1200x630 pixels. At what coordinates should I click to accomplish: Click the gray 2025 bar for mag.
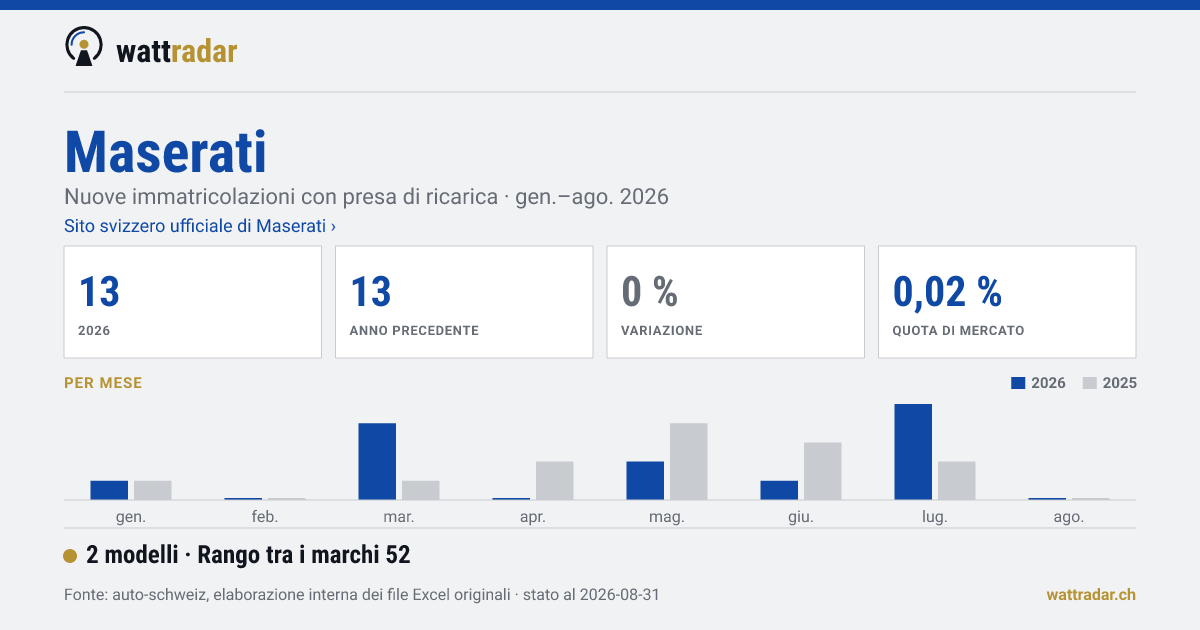tap(689, 461)
